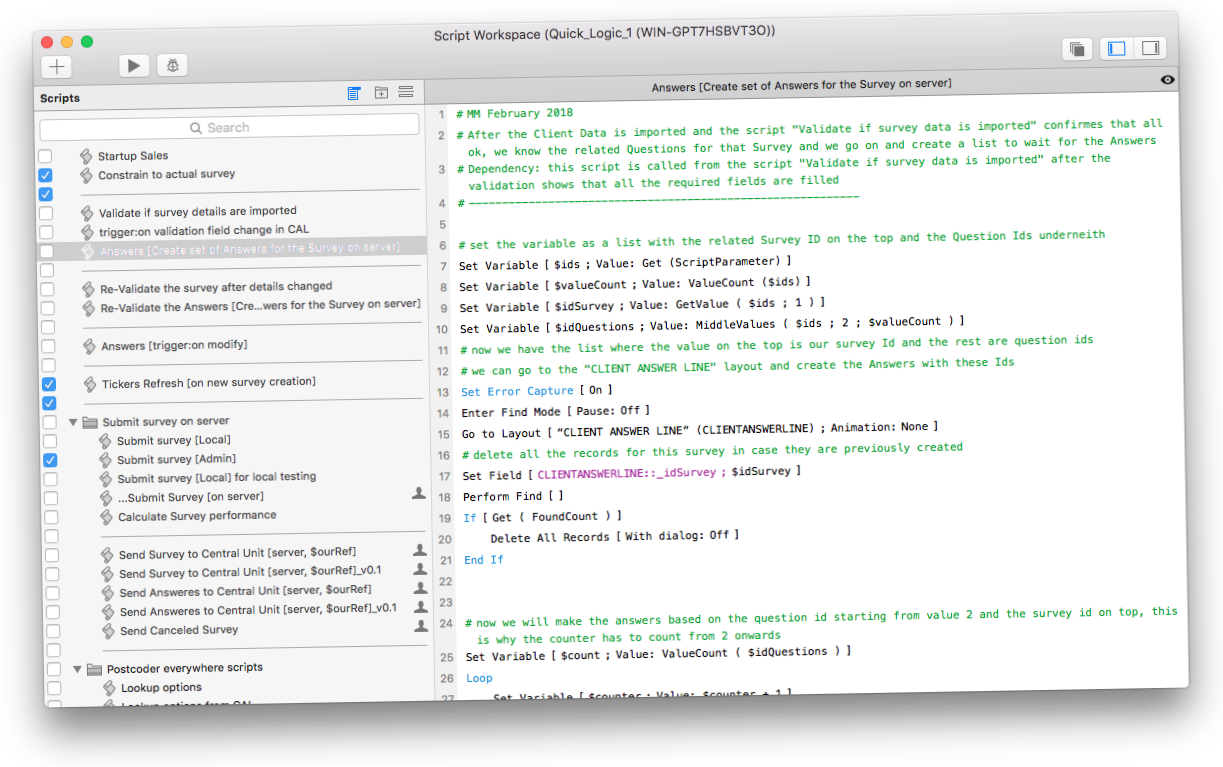Click the Scripts search field
Viewport: 1223px width, 767px height.
point(229,127)
